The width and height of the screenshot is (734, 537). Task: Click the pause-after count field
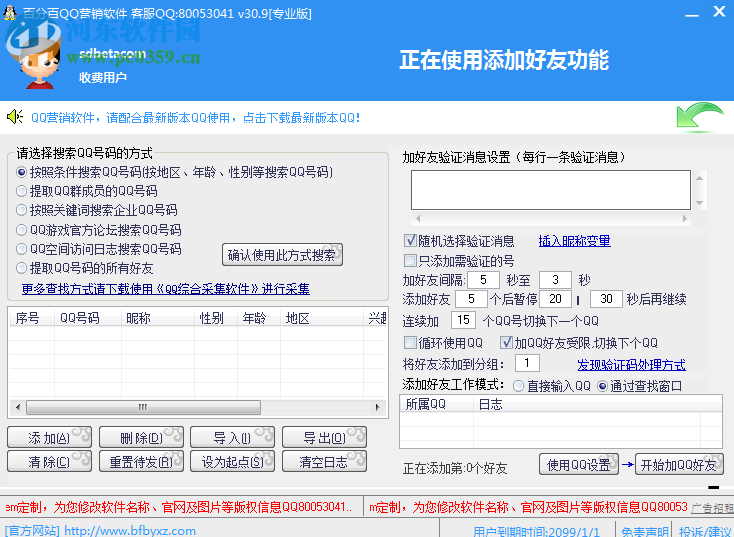pyautogui.click(x=471, y=299)
